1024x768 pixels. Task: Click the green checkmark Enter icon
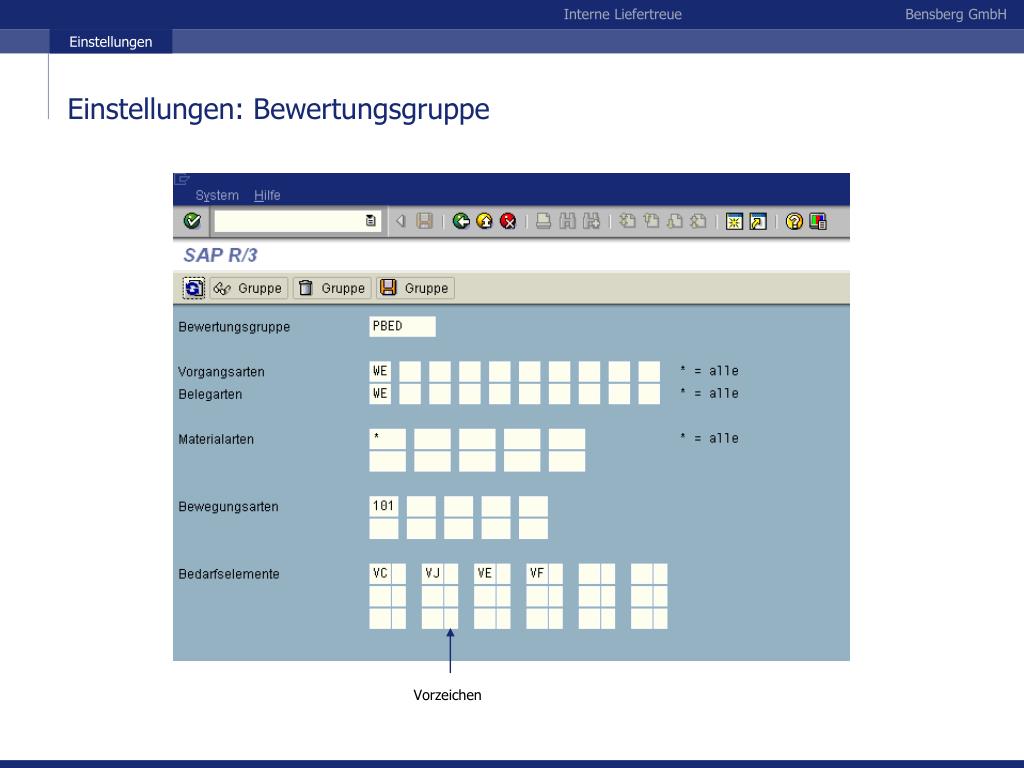192,221
